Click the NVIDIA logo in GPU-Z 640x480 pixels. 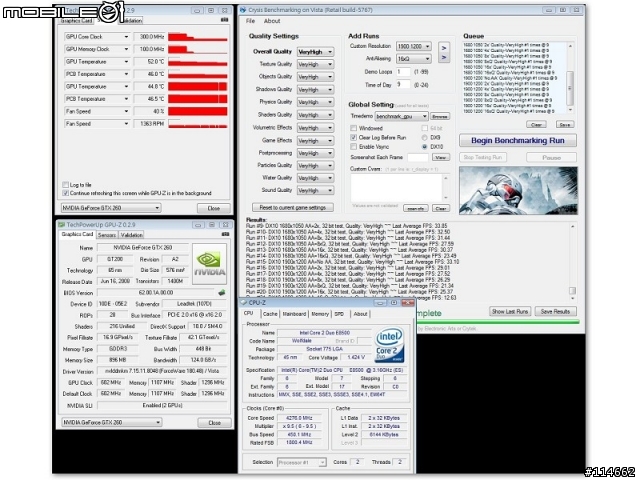pyautogui.click(x=209, y=264)
